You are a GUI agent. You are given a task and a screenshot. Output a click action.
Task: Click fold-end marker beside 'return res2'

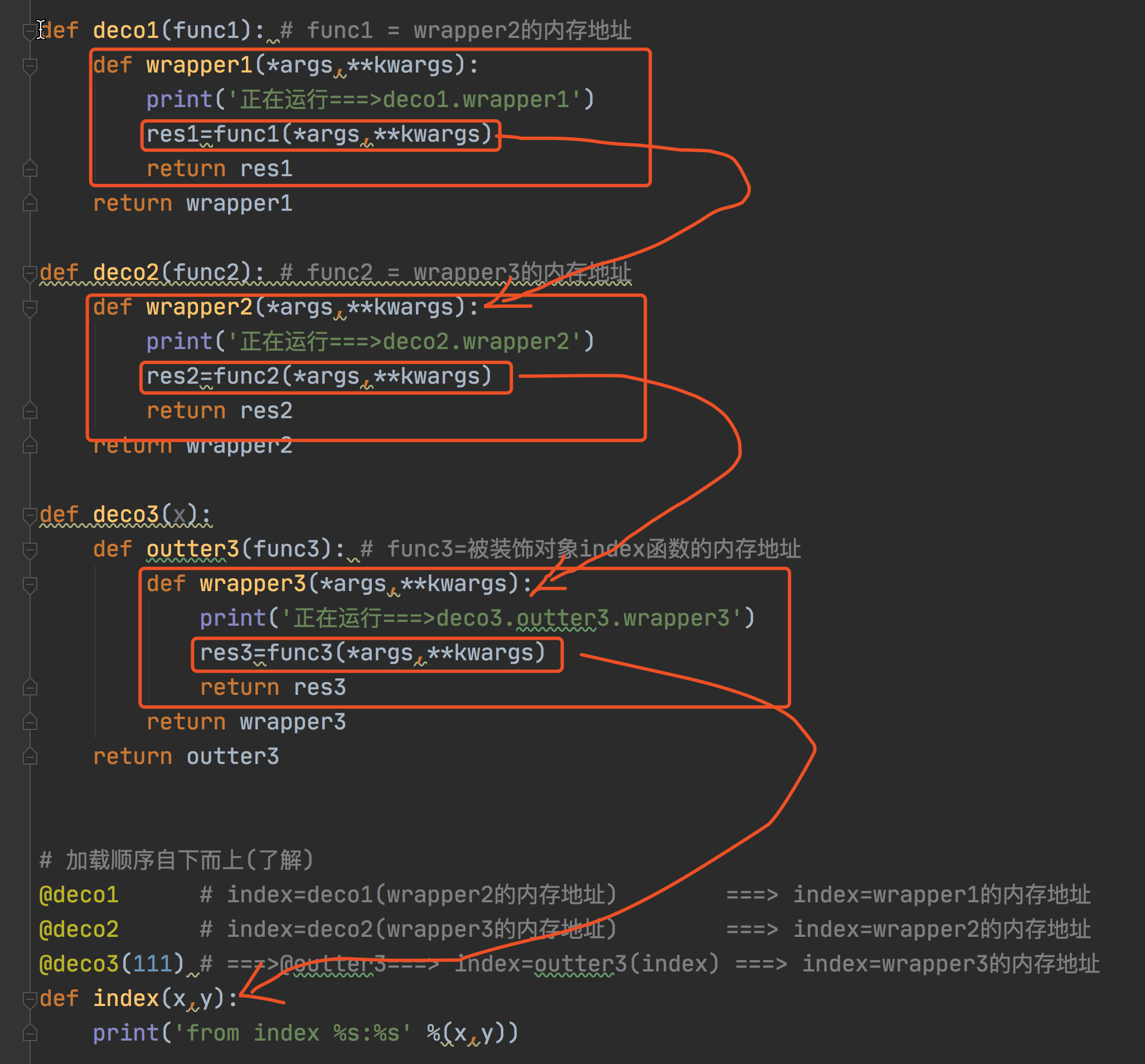pyautogui.click(x=30, y=410)
